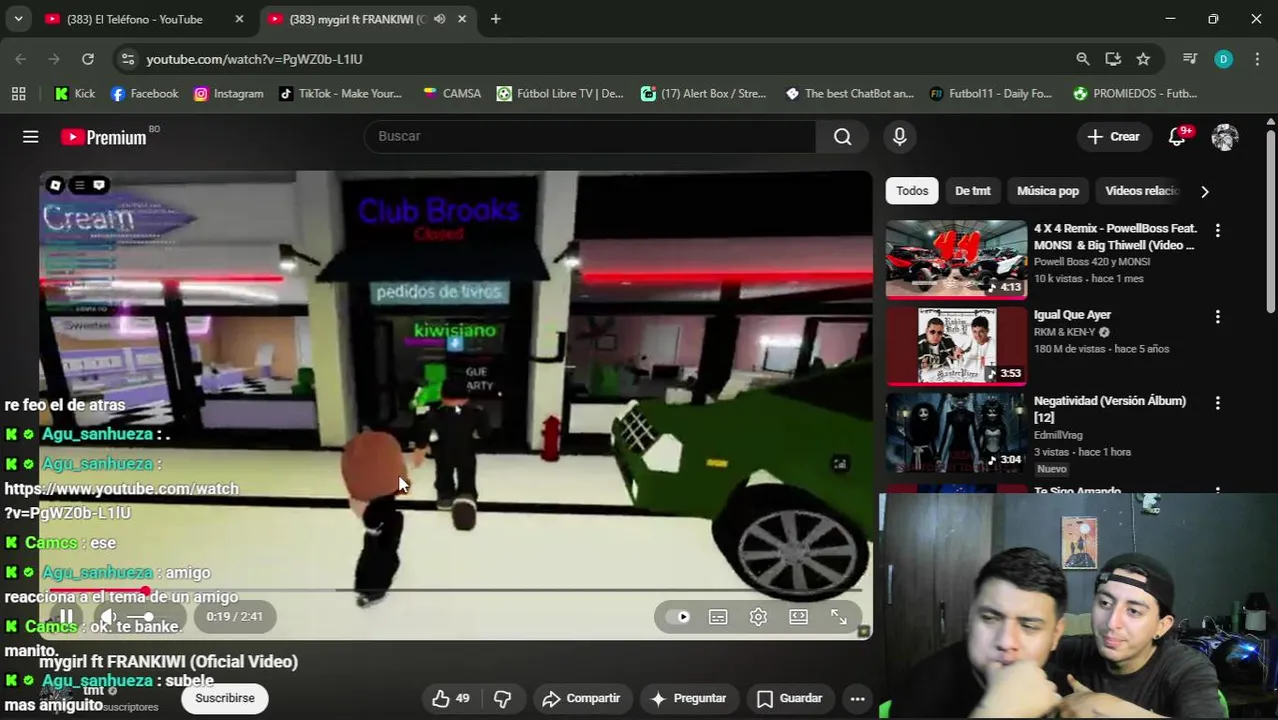This screenshot has width=1278, height=720.
Task: Open options for Igual Que Ayer video
Action: coord(1217,317)
